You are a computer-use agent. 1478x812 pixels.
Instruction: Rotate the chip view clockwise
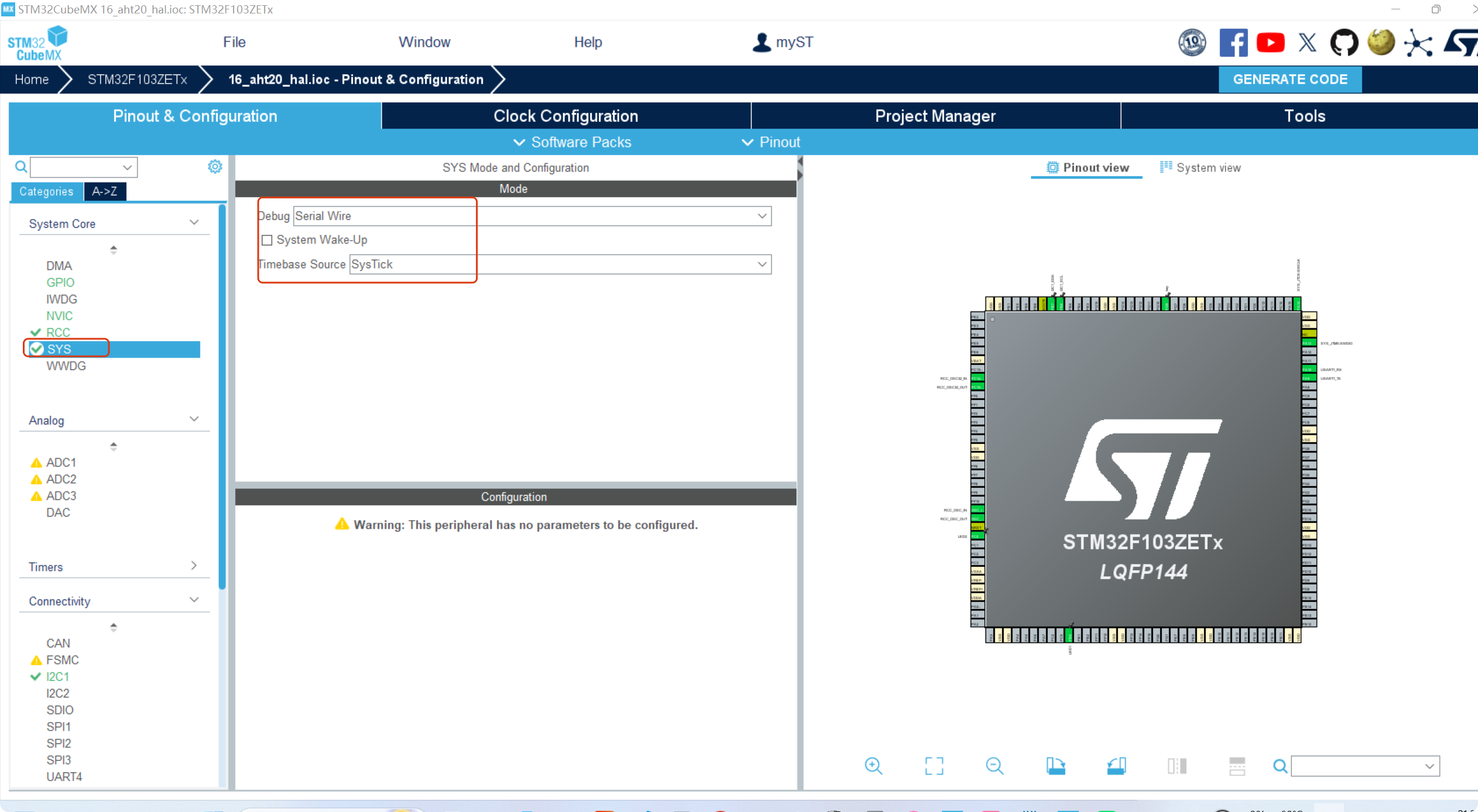tap(1055, 766)
